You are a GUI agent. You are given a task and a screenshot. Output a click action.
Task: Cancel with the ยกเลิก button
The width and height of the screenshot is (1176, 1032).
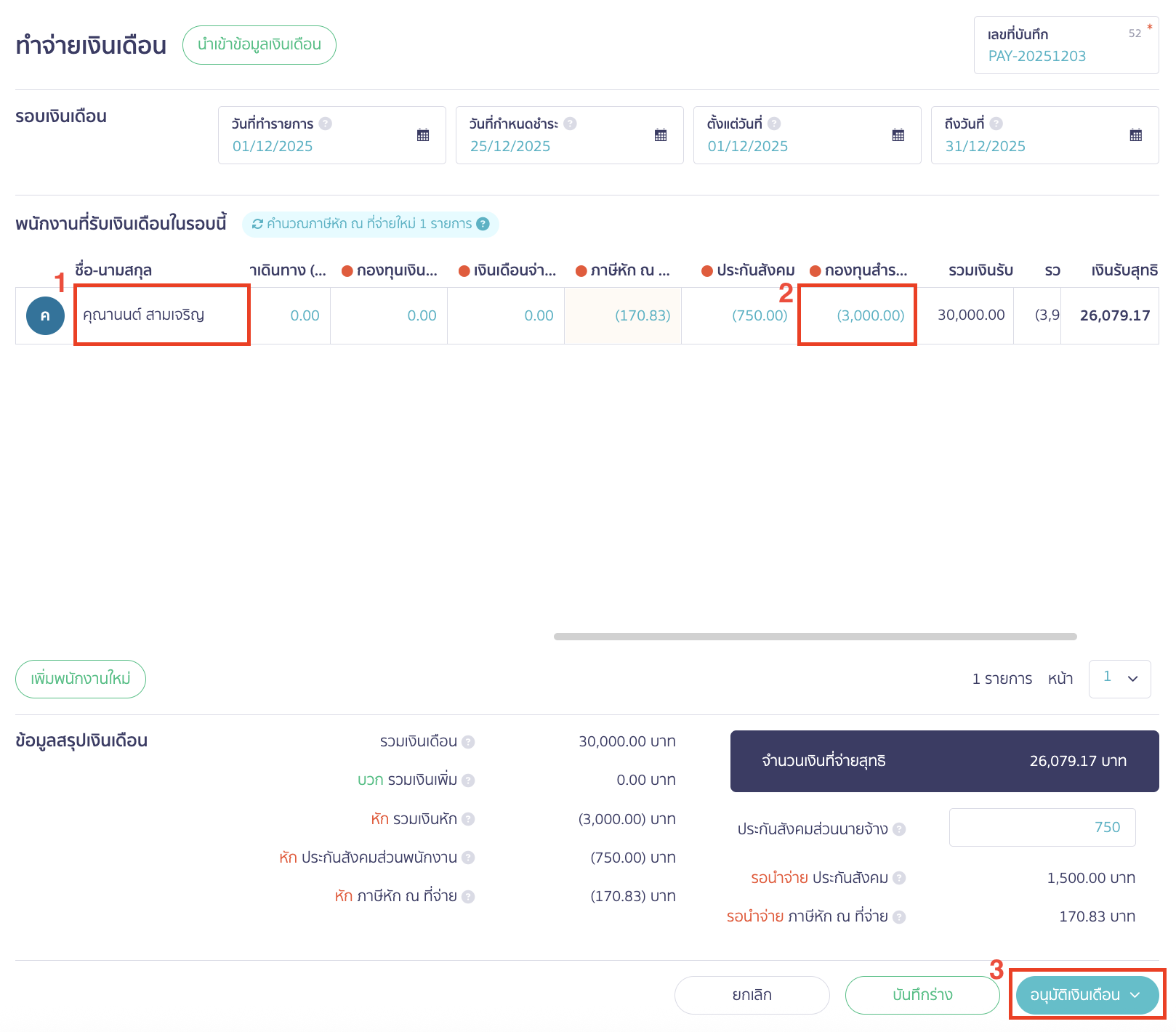pos(752,995)
